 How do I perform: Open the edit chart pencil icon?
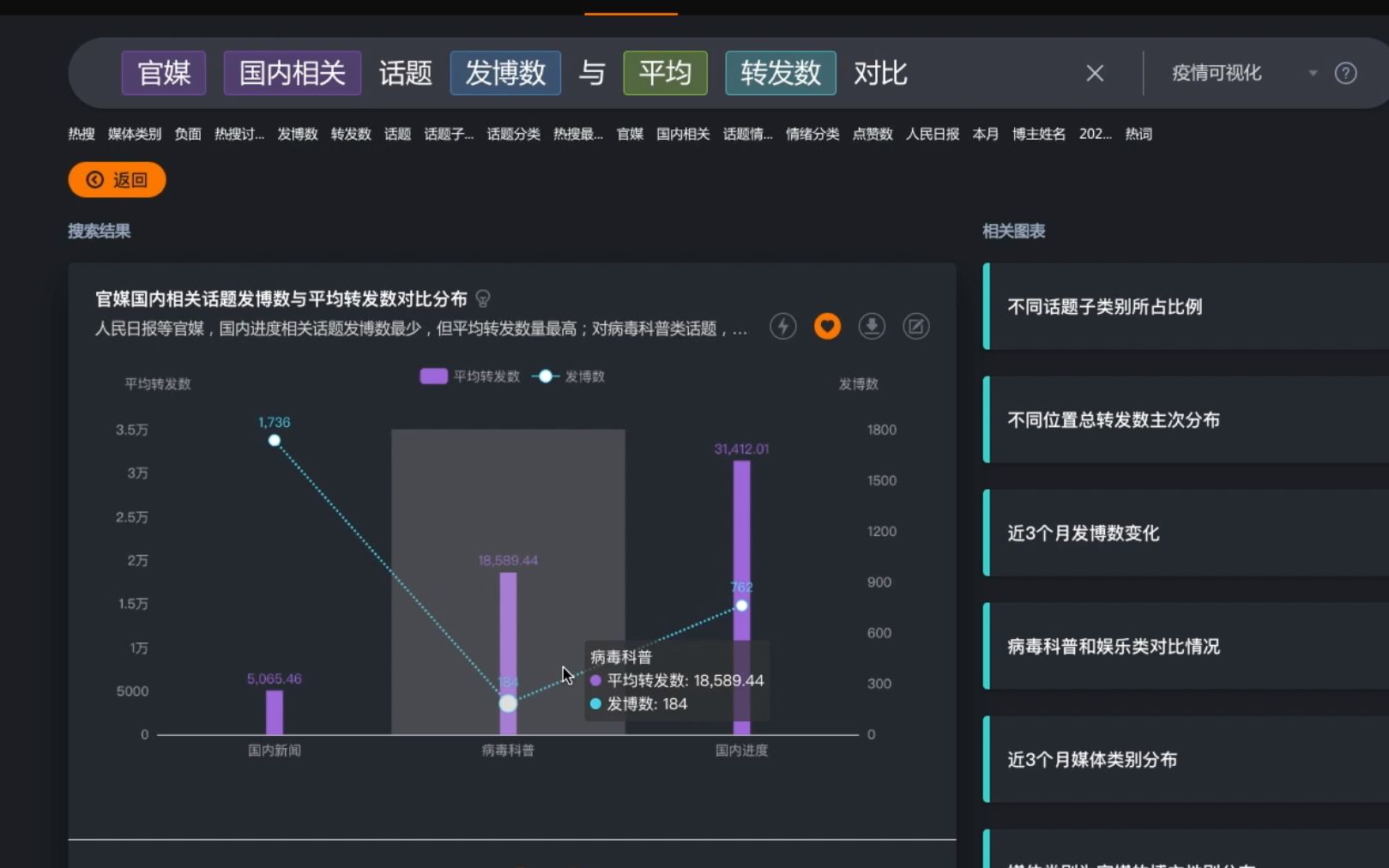click(916, 326)
